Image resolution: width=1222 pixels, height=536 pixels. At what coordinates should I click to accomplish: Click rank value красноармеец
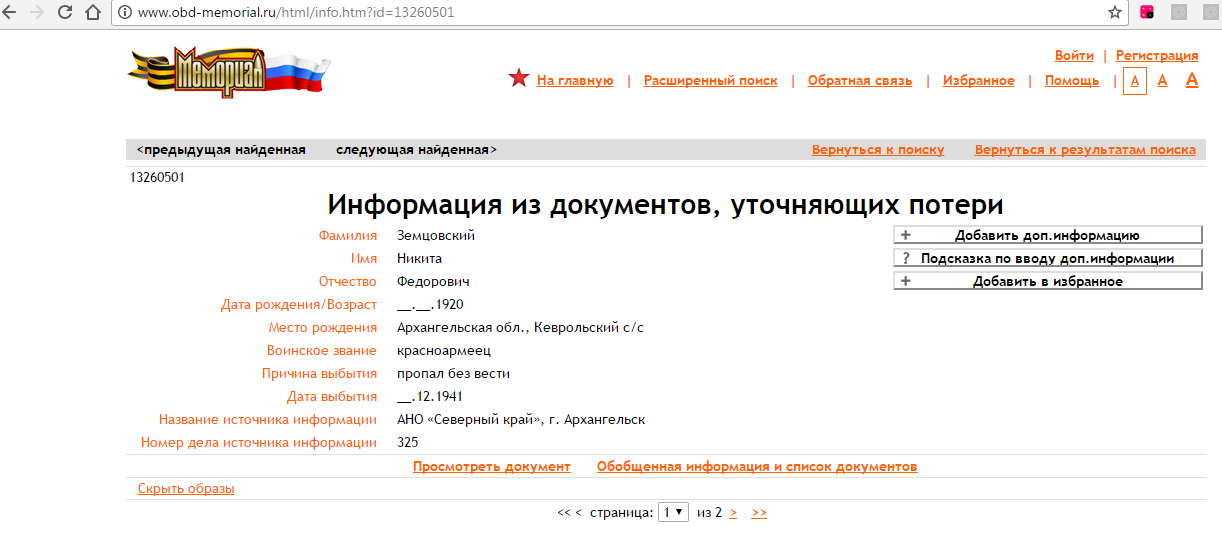pos(444,351)
